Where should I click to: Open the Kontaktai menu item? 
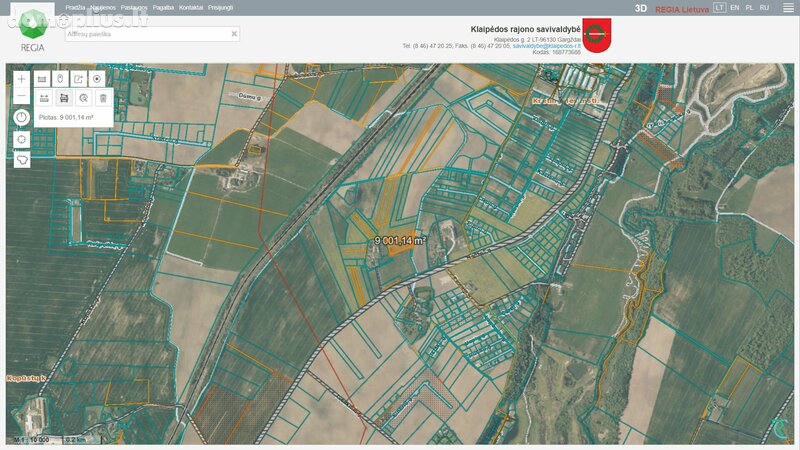191,8
